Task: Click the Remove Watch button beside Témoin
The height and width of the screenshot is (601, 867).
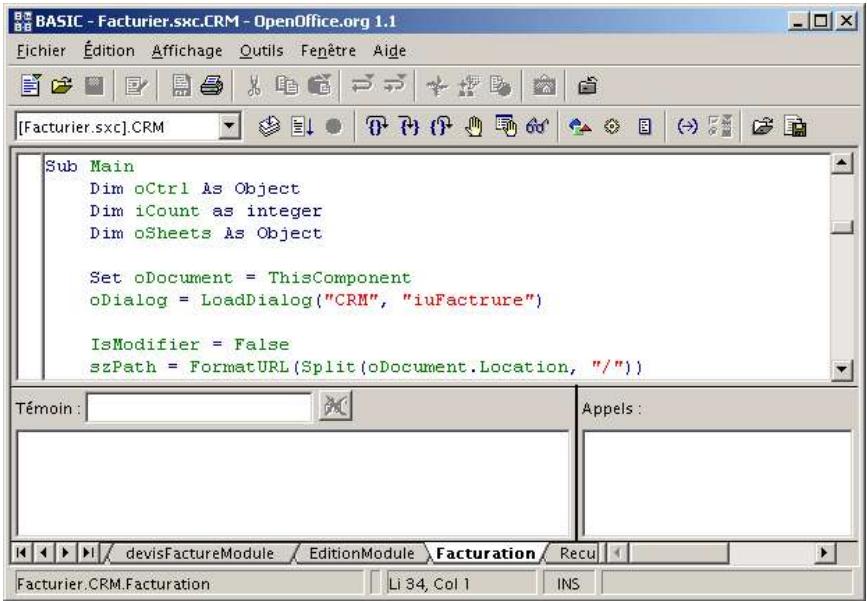Action: coord(335,406)
